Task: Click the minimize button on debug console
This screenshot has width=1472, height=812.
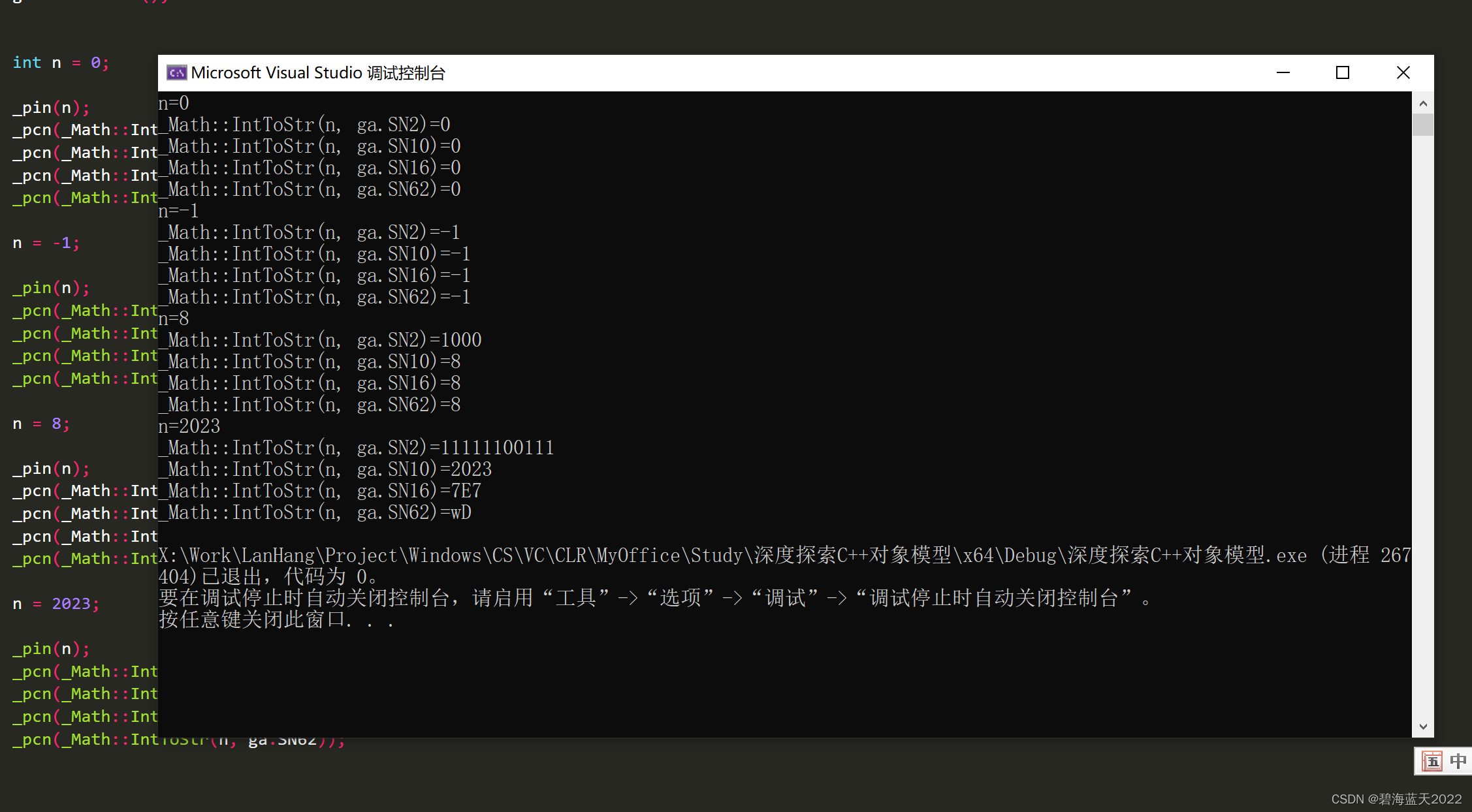Action: tap(1285, 71)
